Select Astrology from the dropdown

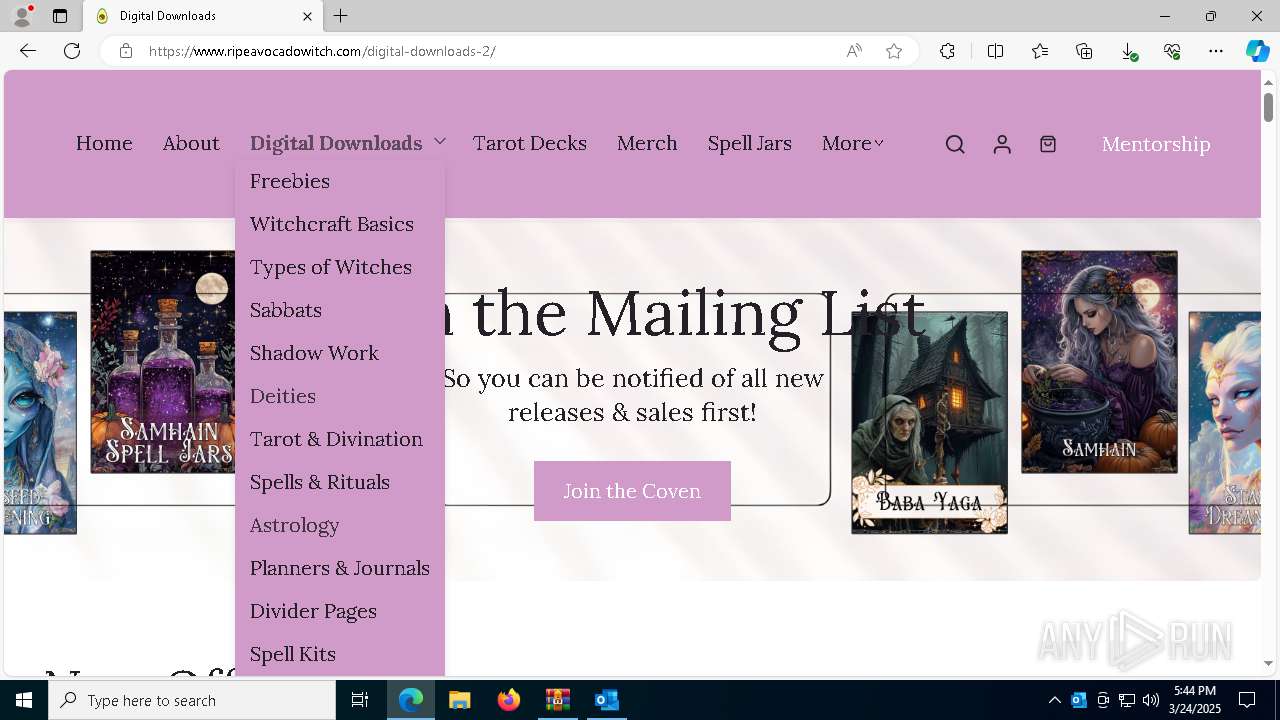295,525
